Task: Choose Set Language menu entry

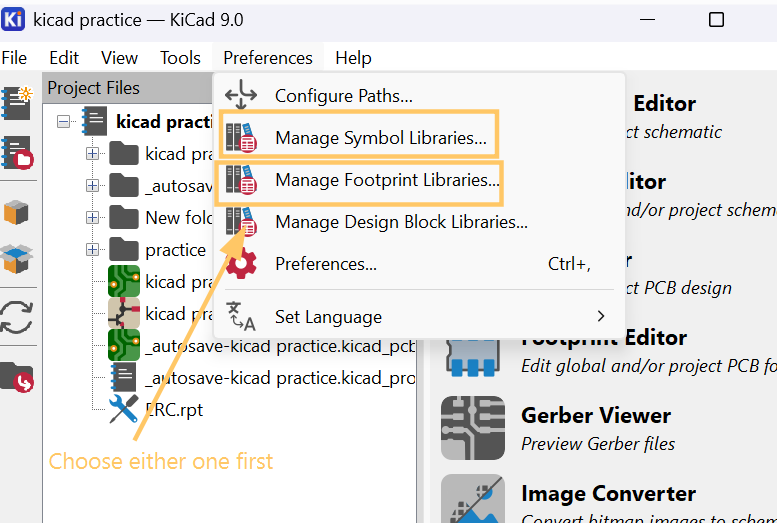Action: 419,316
